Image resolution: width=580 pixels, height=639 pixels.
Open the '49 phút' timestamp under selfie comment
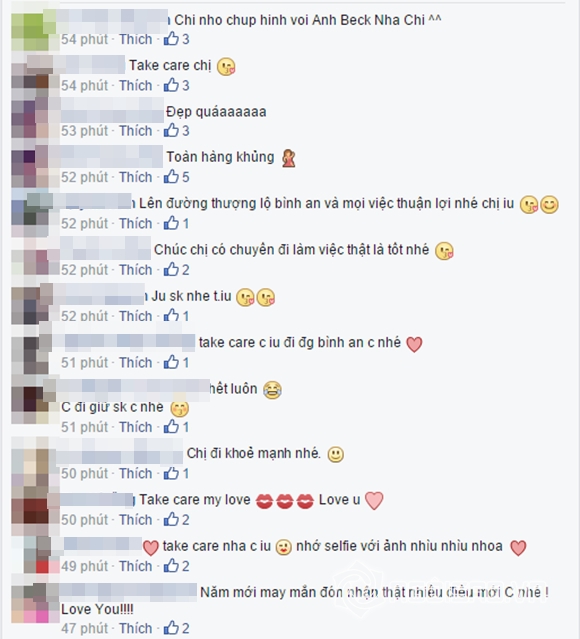click(x=84, y=566)
